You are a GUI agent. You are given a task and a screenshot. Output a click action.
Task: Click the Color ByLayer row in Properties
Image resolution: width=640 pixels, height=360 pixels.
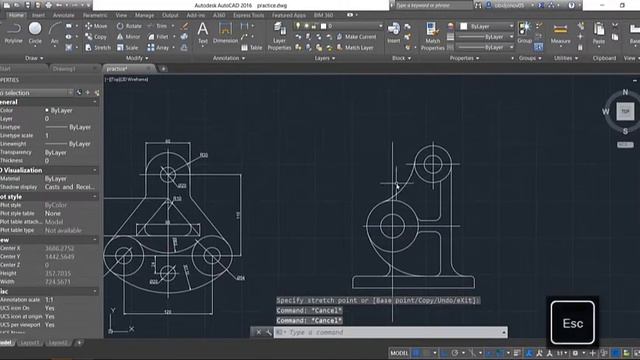49,110
